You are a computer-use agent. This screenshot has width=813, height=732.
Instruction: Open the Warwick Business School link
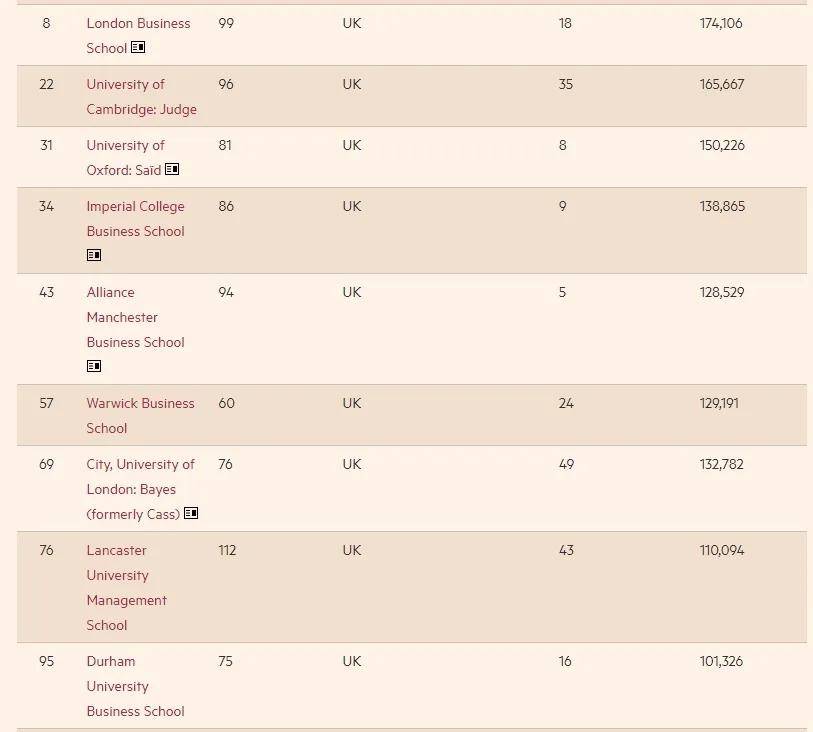[140, 415]
